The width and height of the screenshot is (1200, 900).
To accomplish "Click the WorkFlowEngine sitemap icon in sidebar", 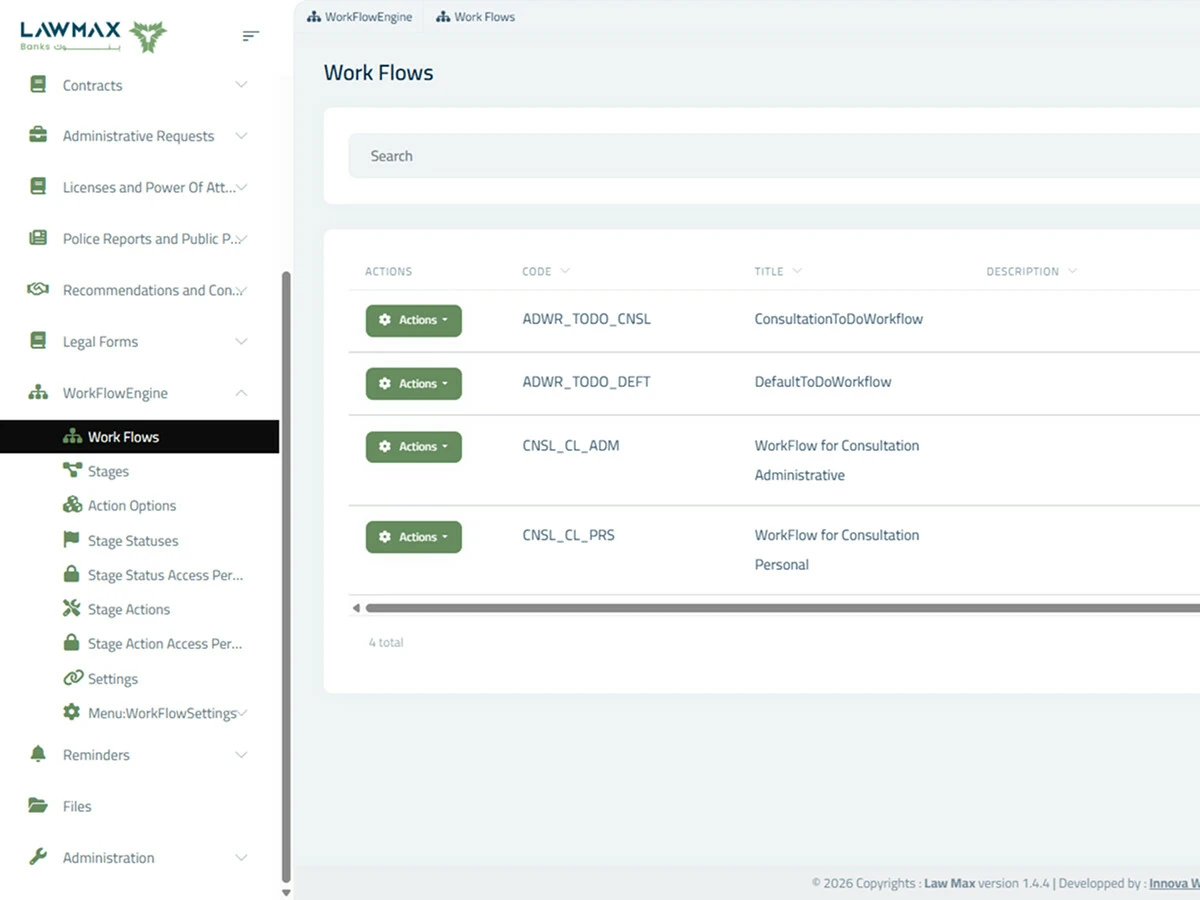I will [38, 393].
